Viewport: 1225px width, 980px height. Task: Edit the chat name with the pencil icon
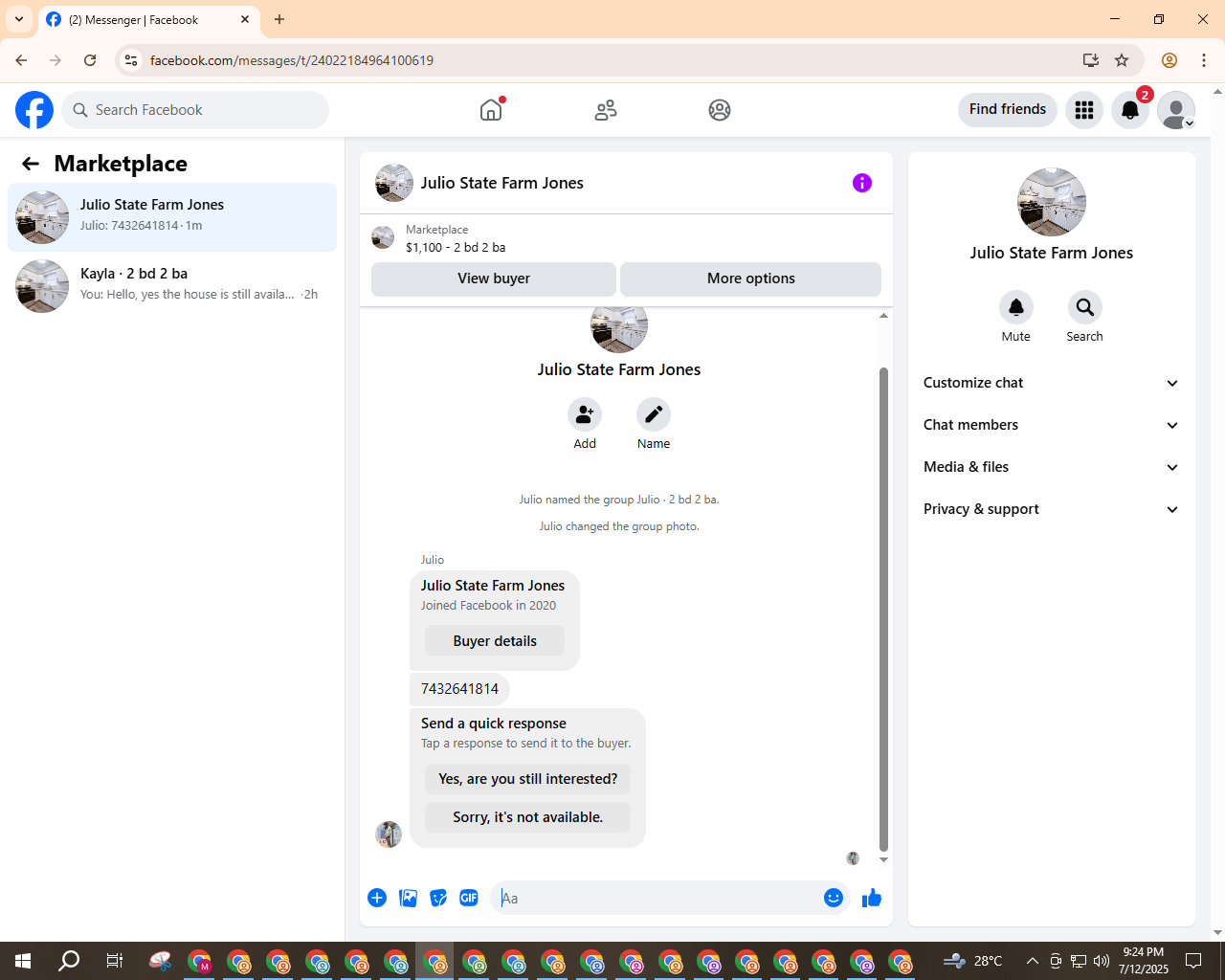tap(654, 414)
